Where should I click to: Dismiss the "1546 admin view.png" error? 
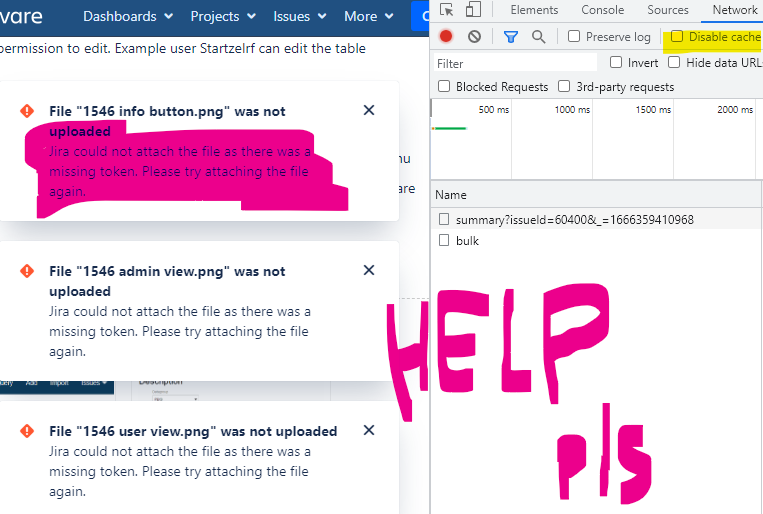[x=369, y=270]
